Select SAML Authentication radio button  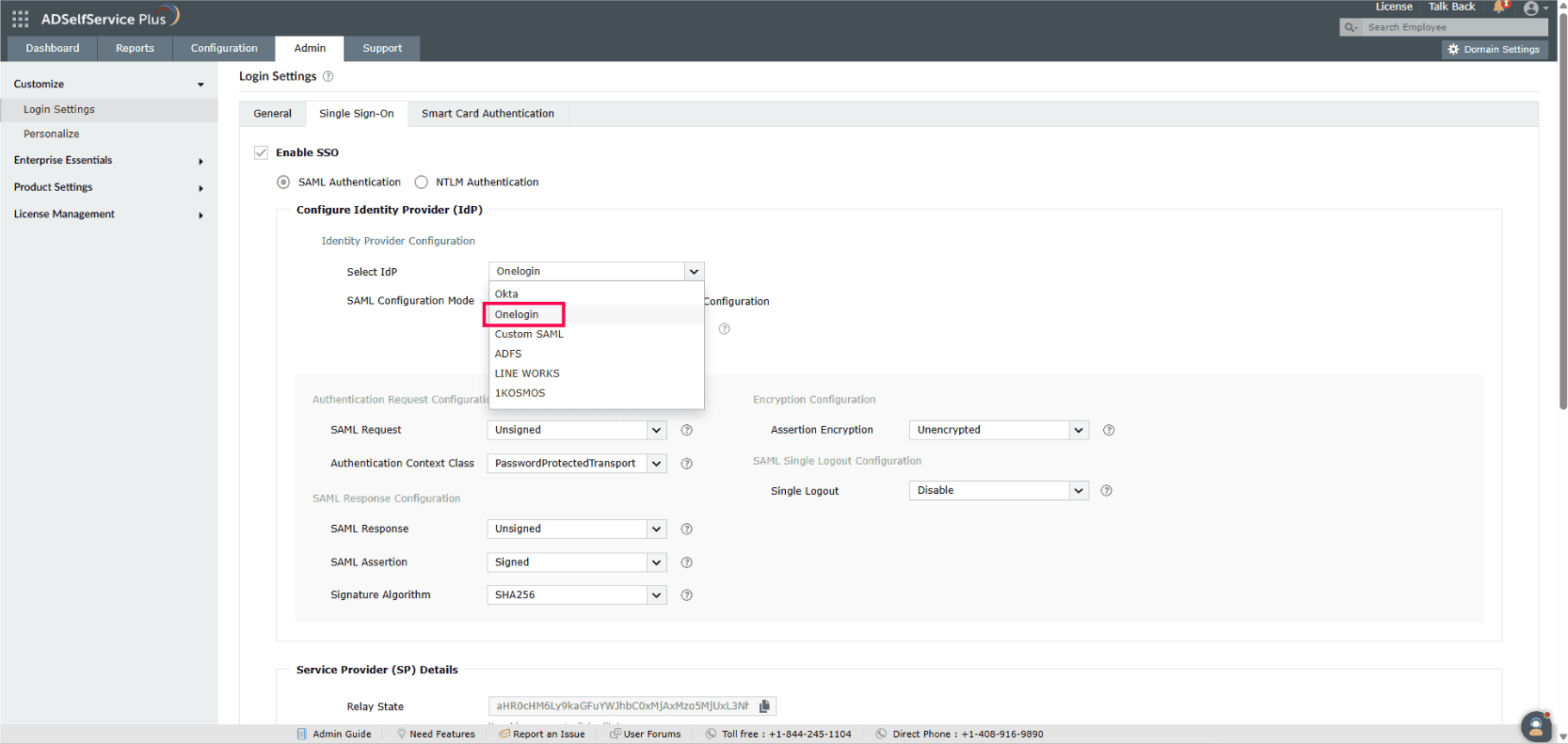coord(283,182)
